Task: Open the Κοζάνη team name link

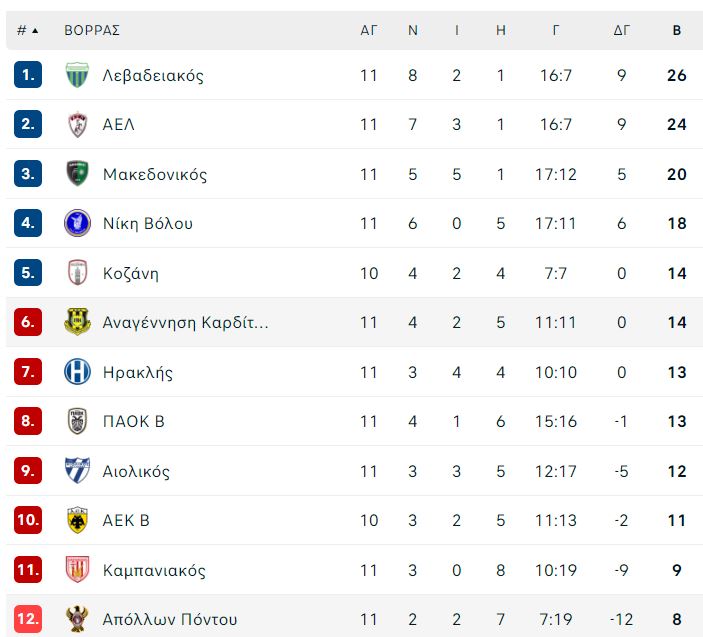Action: click(130, 273)
